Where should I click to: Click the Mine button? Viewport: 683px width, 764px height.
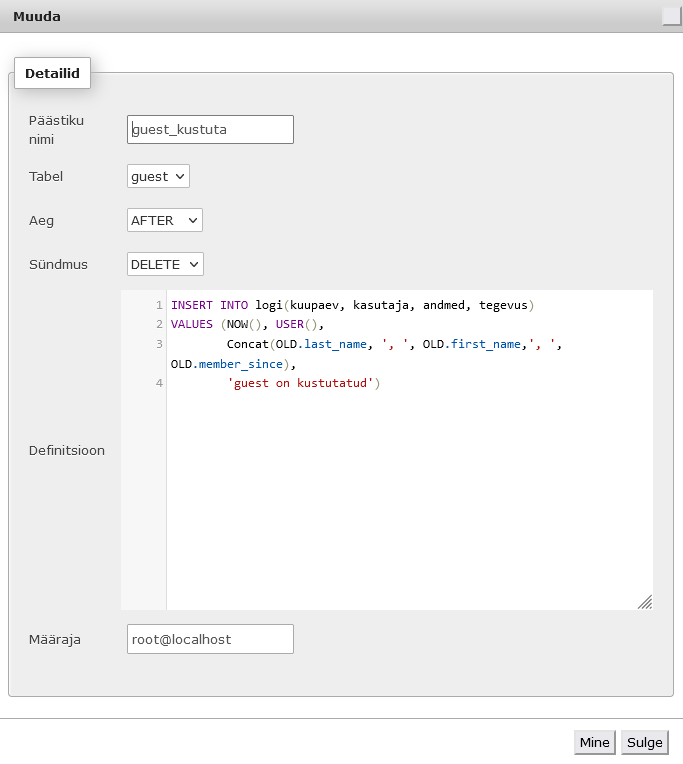[x=594, y=742]
